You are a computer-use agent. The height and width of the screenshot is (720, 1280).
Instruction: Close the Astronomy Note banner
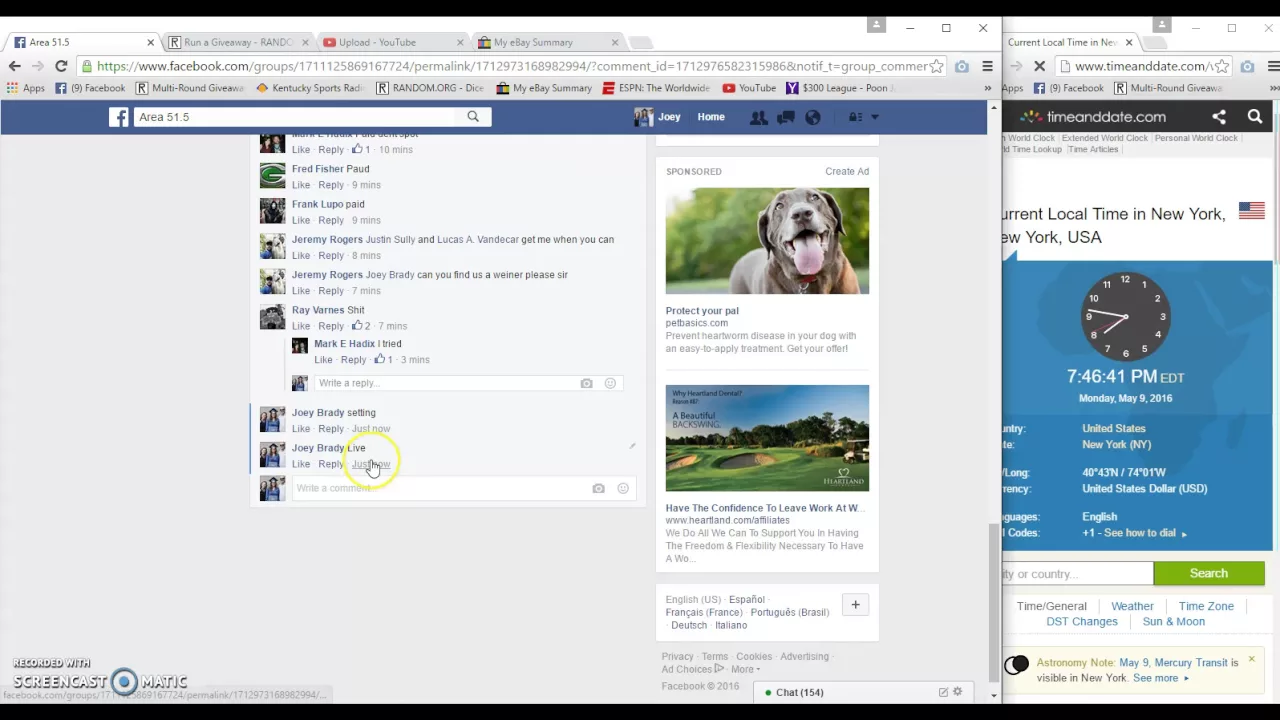click(x=1251, y=660)
